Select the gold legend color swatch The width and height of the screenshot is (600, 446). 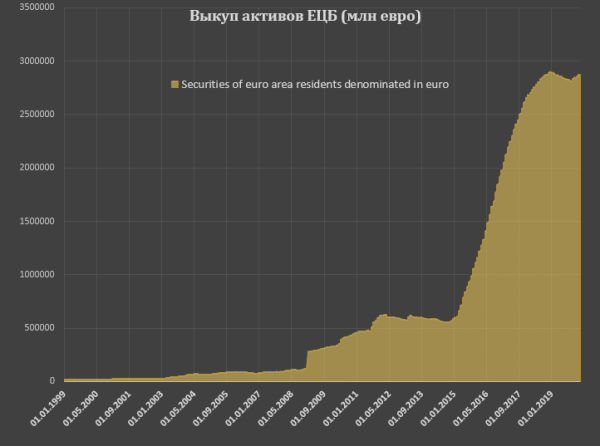tap(173, 85)
